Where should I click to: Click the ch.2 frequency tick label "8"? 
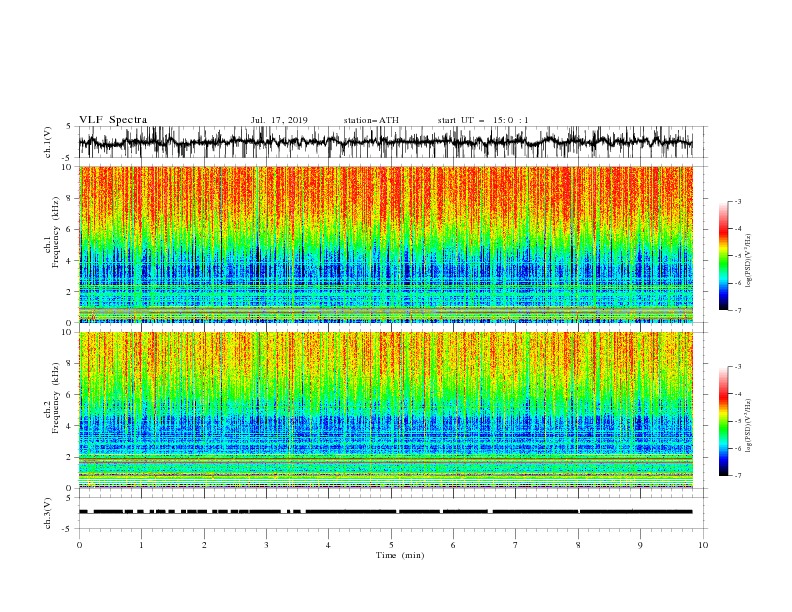[x=69, y=363]
